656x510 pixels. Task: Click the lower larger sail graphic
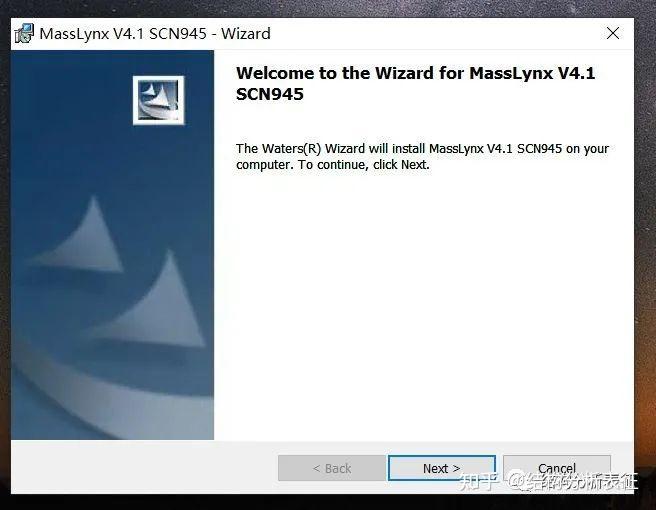point(151,299)
